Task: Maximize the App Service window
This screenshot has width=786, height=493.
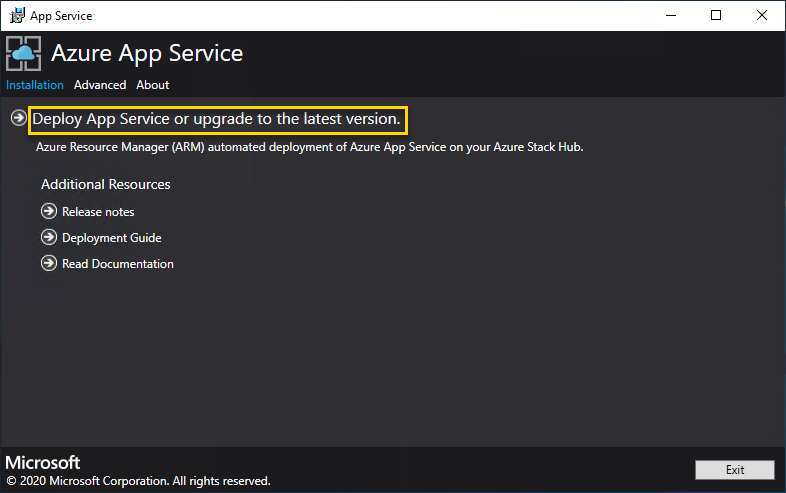Action: pyautogui.click(x=716, y=15)
